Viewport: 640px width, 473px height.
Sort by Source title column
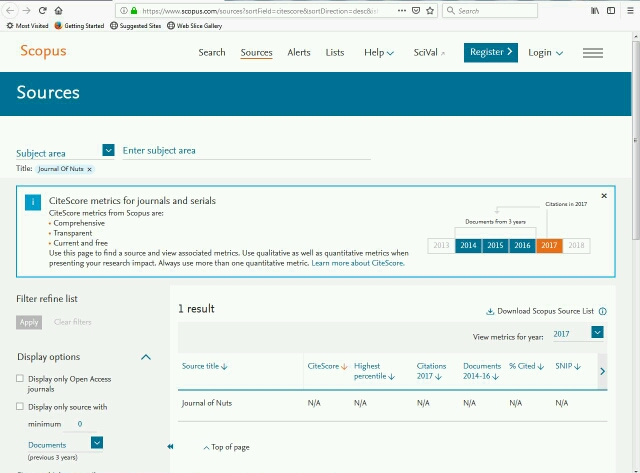point(204,366)
